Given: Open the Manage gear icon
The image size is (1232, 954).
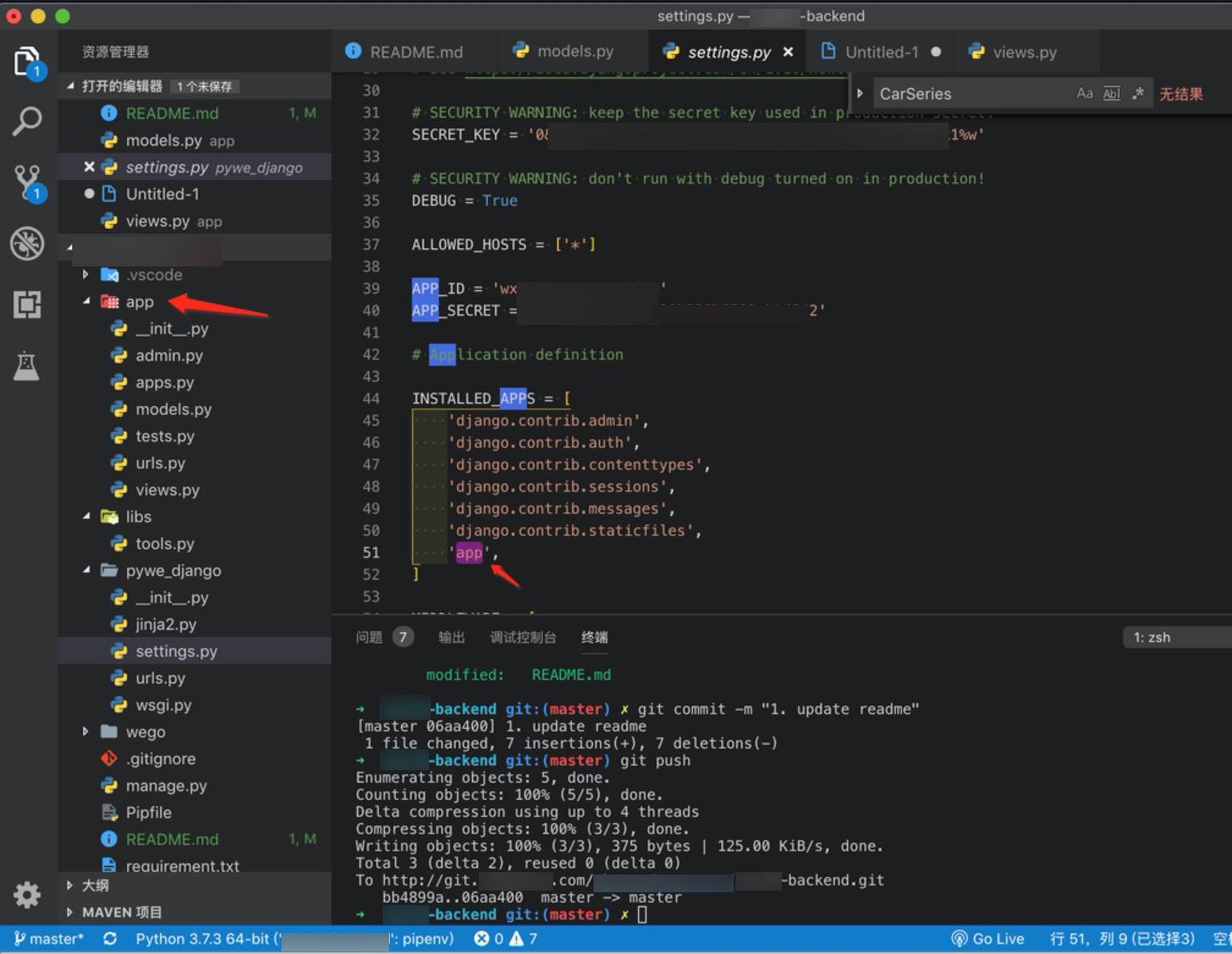Looking at the screenshot, I should [26, 894].
